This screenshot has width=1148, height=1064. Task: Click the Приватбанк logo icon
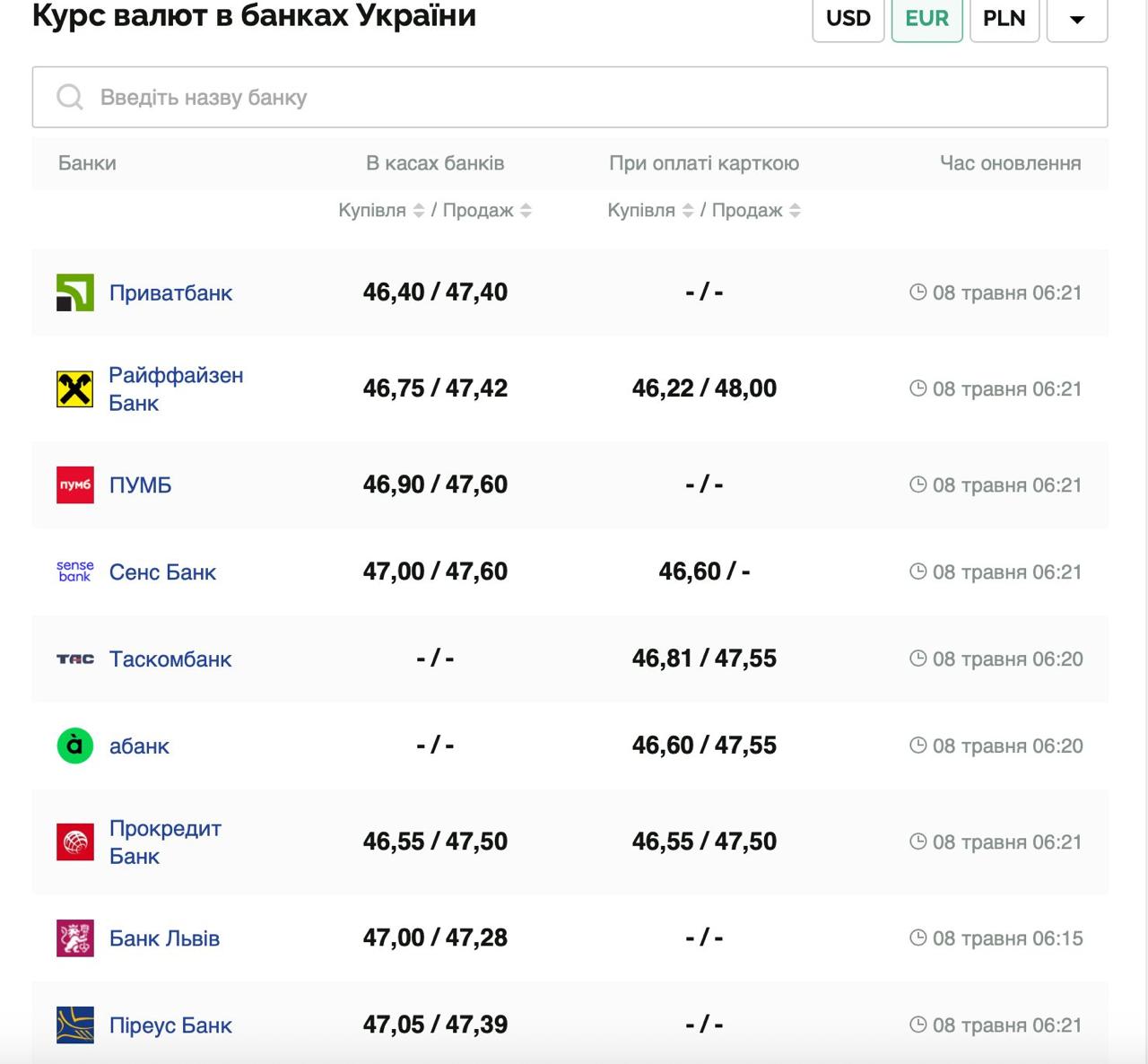pos(75,293)
